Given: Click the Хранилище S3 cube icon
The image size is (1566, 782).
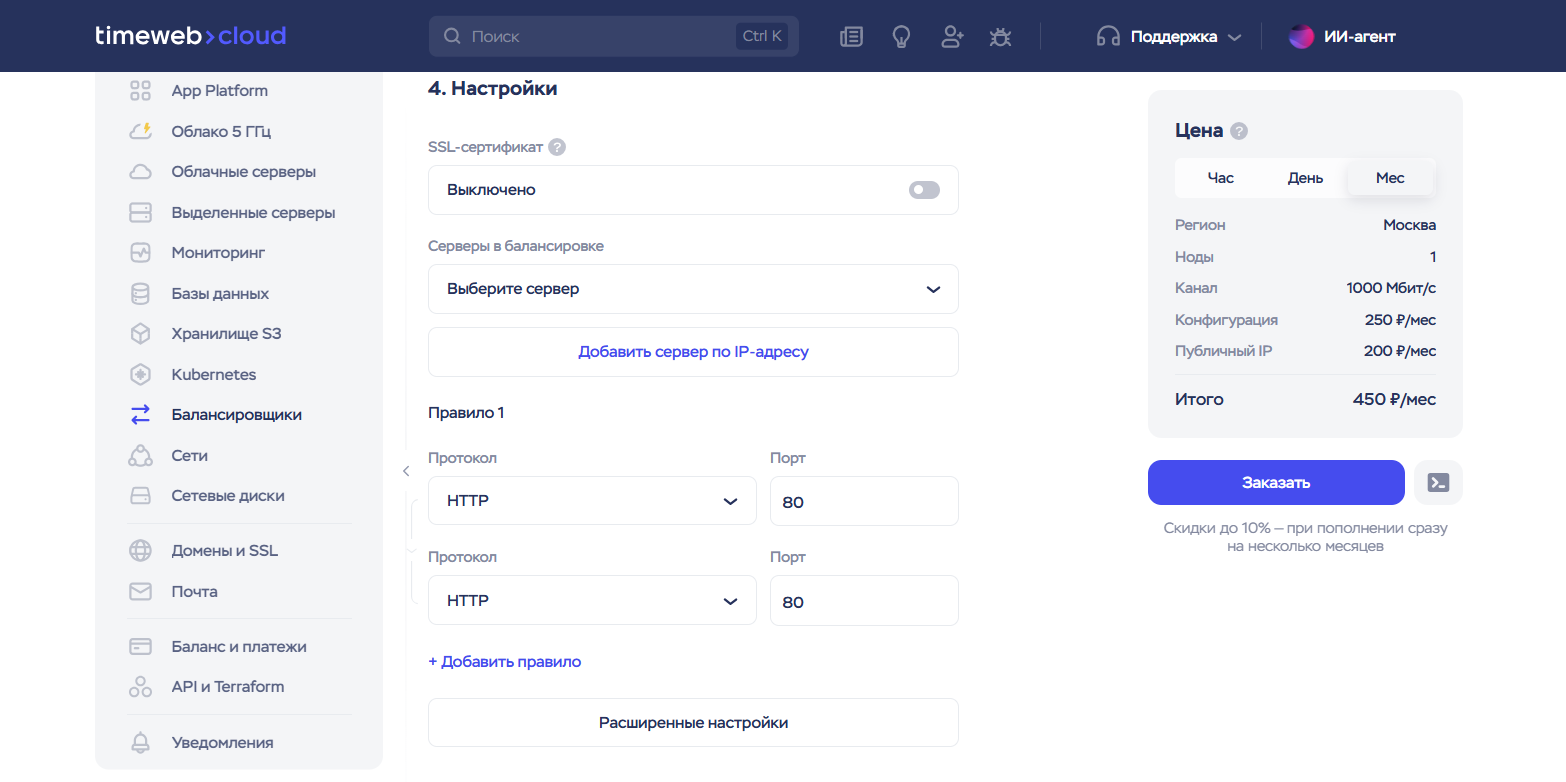Looking at the screenshot, I should point(140,334).
